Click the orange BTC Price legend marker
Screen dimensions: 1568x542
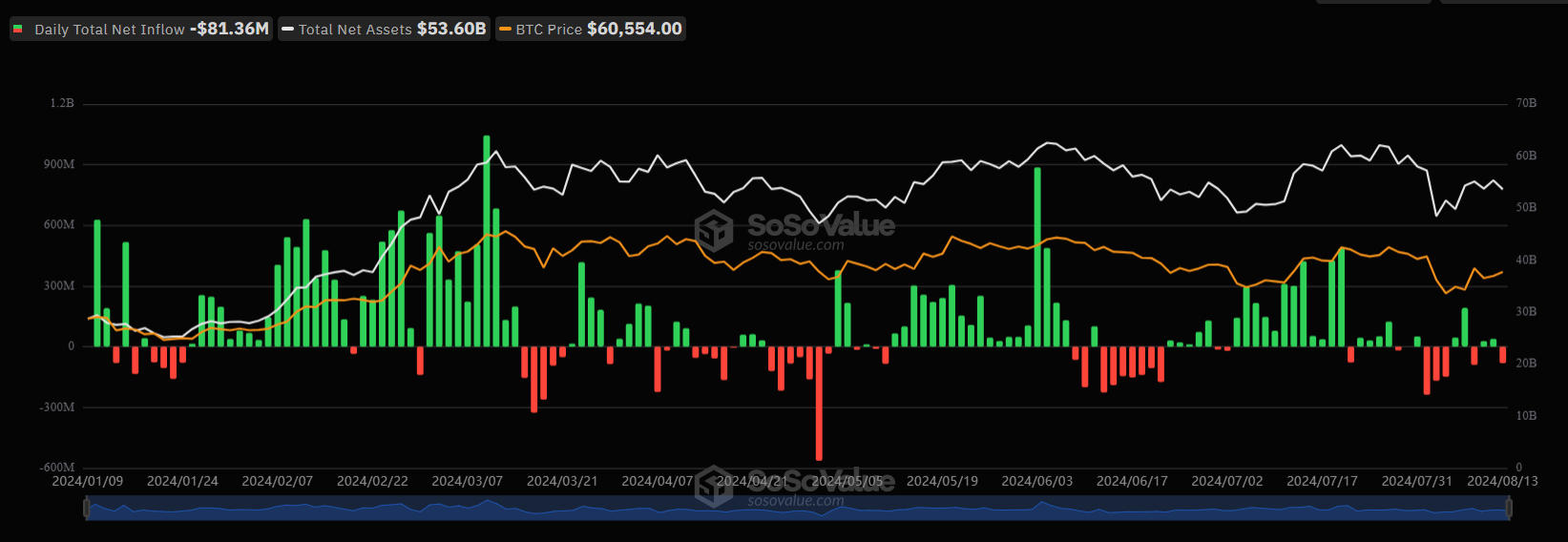coord(506,30)
